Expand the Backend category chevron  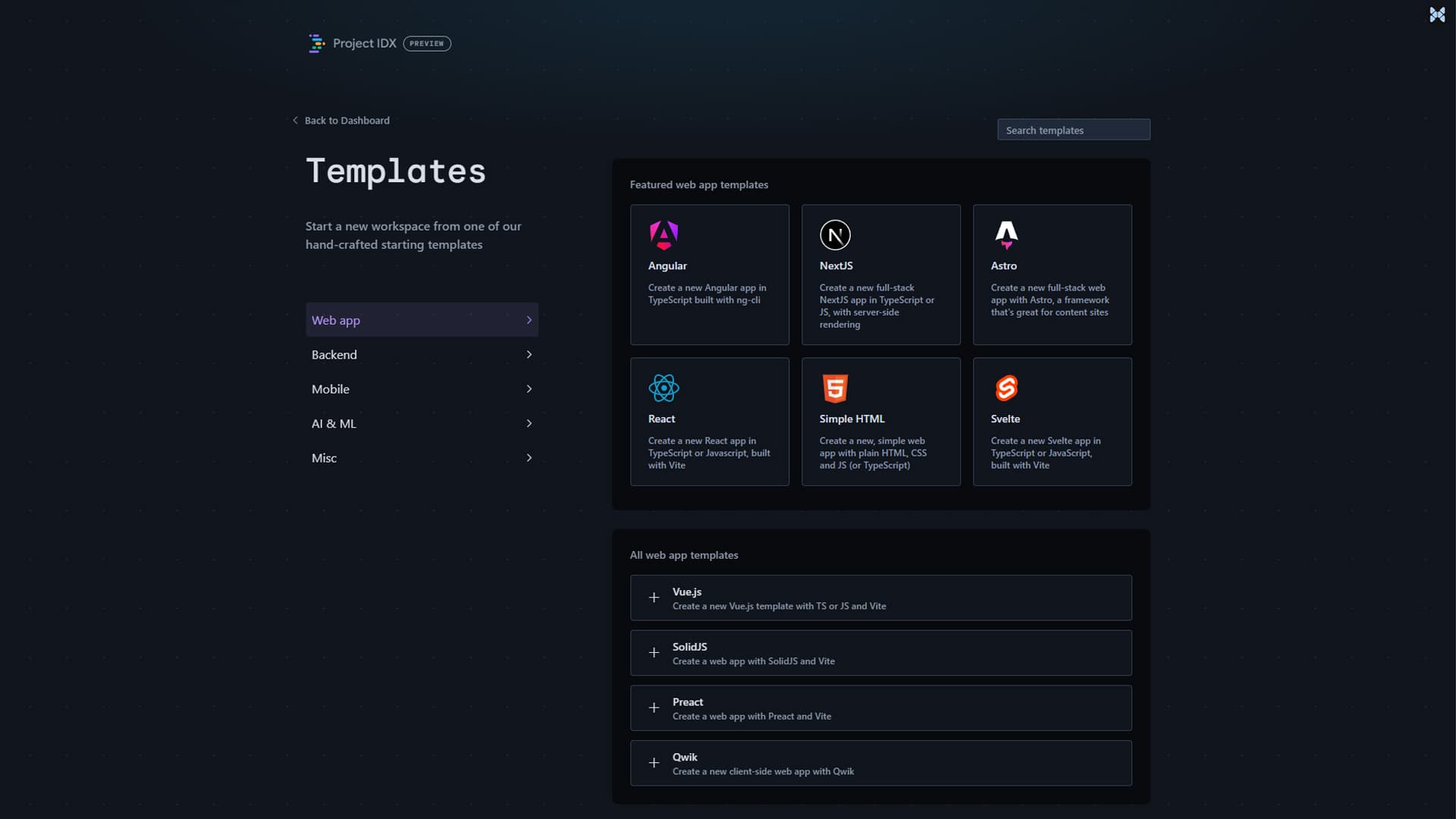529,354
